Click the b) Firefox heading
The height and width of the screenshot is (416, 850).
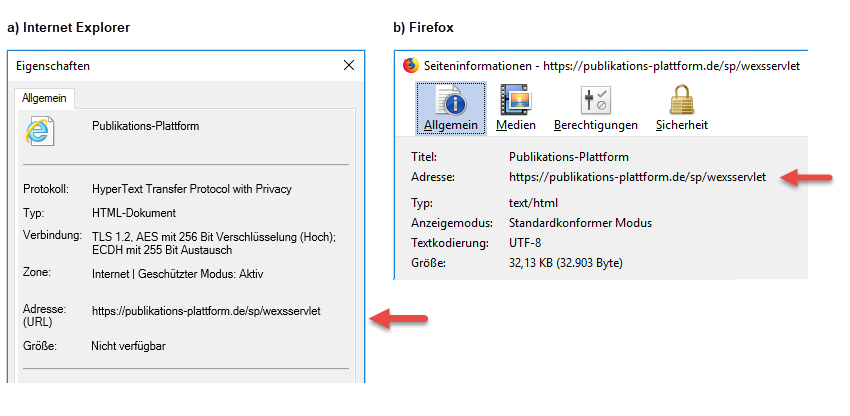tap(423, 27)
